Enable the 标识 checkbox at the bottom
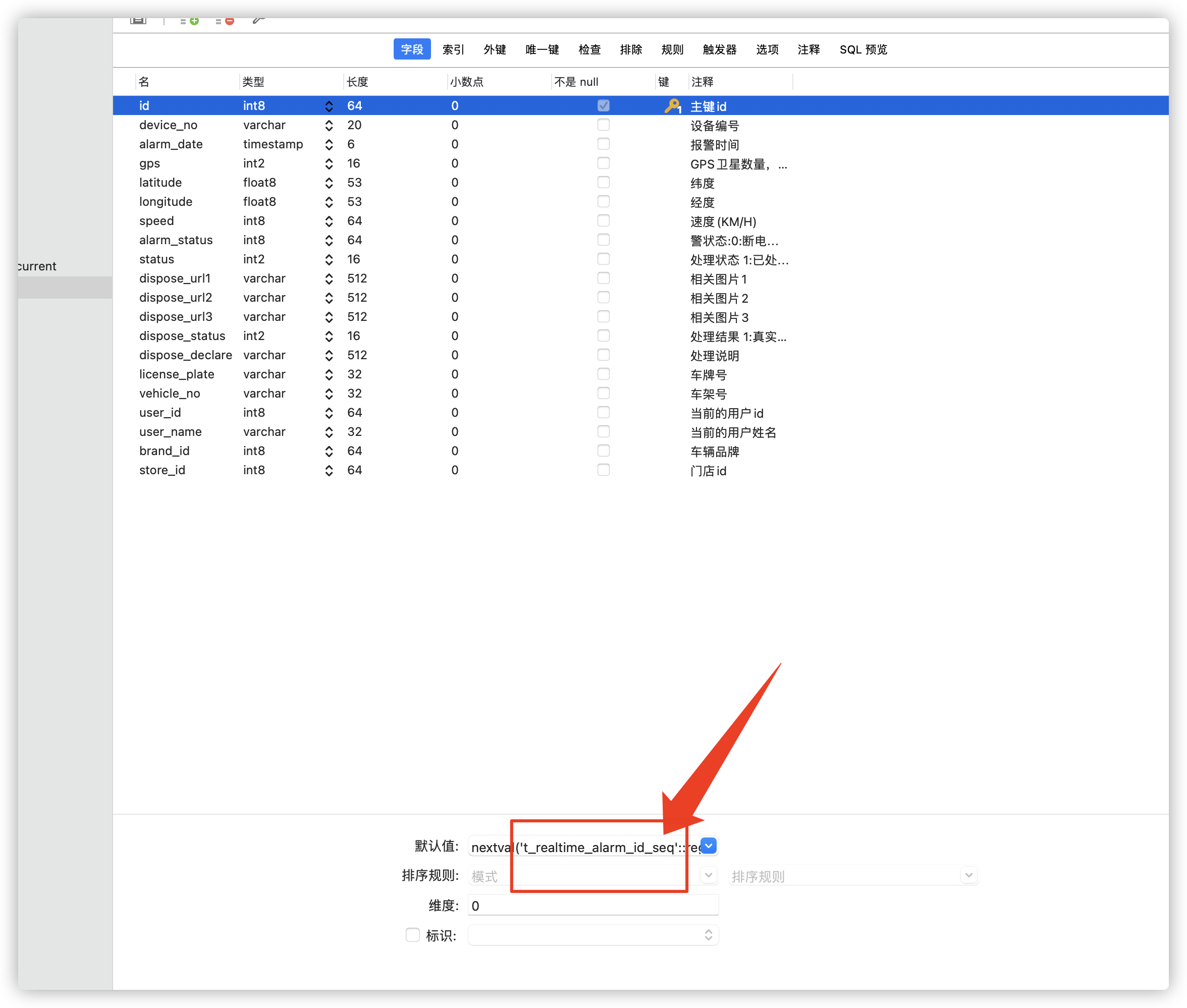The height and width of the screenshot is (1008, 1187). [413, 935]
